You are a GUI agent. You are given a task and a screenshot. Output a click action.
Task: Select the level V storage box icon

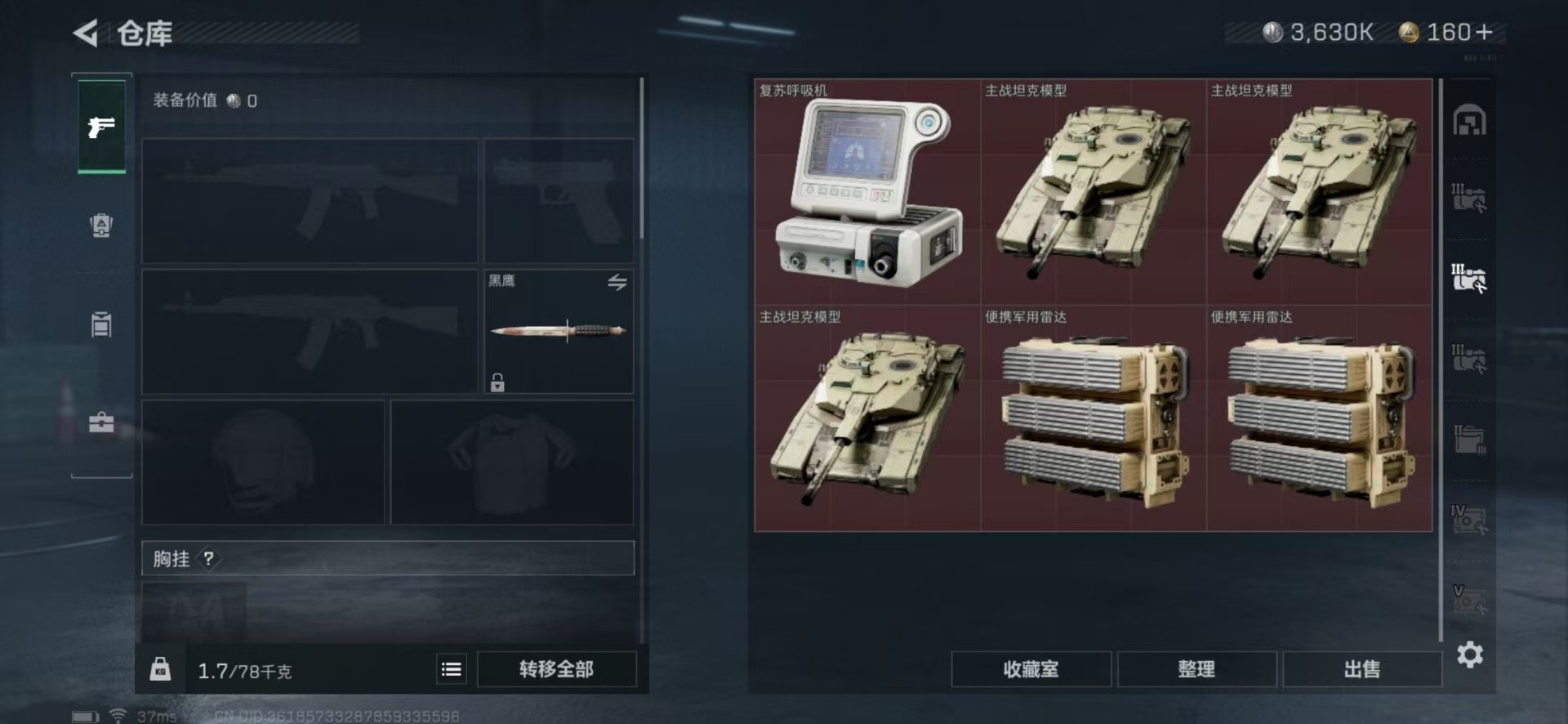pyautogui.click(x=1468, y=599)
